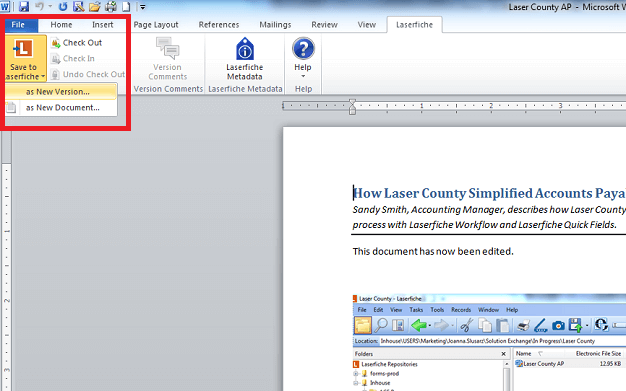Click the Version Comments speech bubble icon
The image size is (626, 391).
pos(167,49)
